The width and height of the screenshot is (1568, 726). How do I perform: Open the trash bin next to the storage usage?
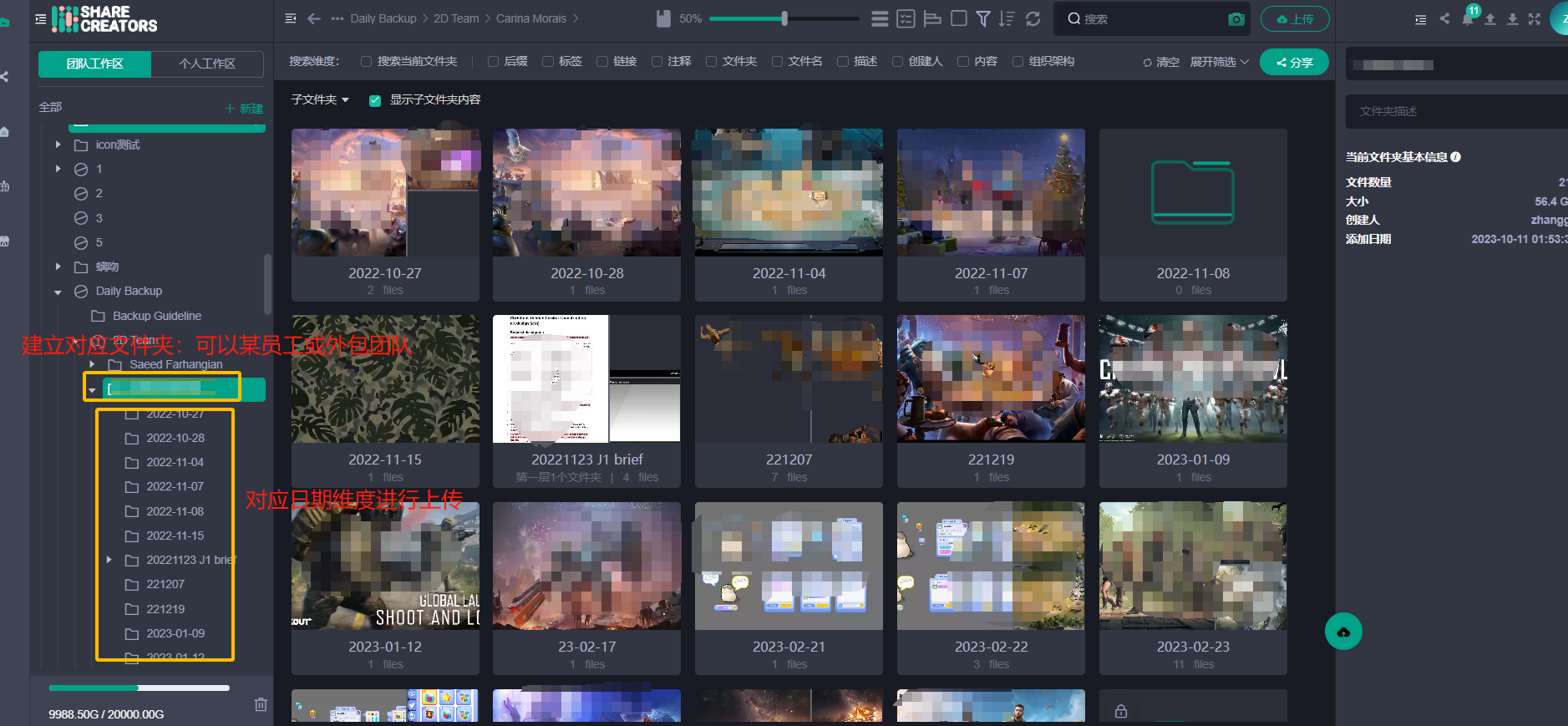tap(261, 704)
